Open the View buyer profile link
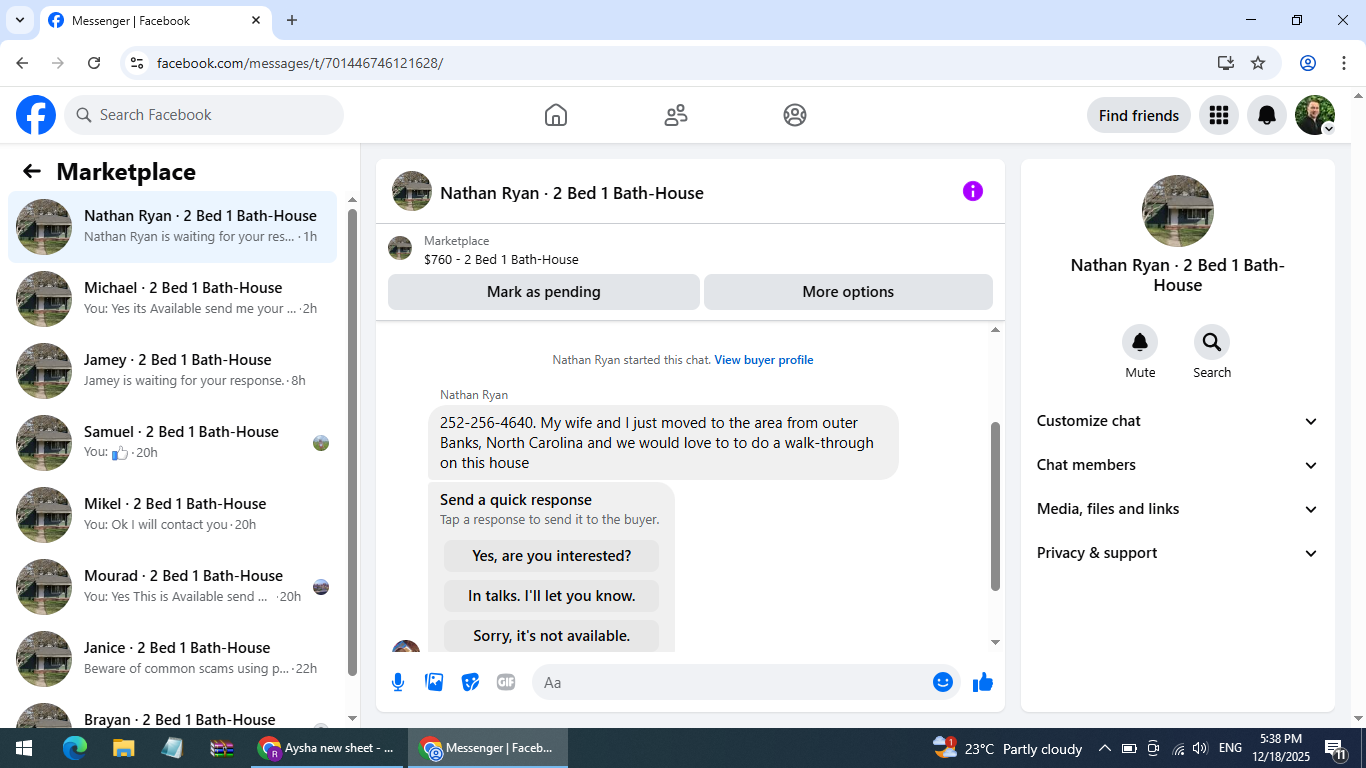This screenshot has width=1366, height=768. (x=764, y=360)
